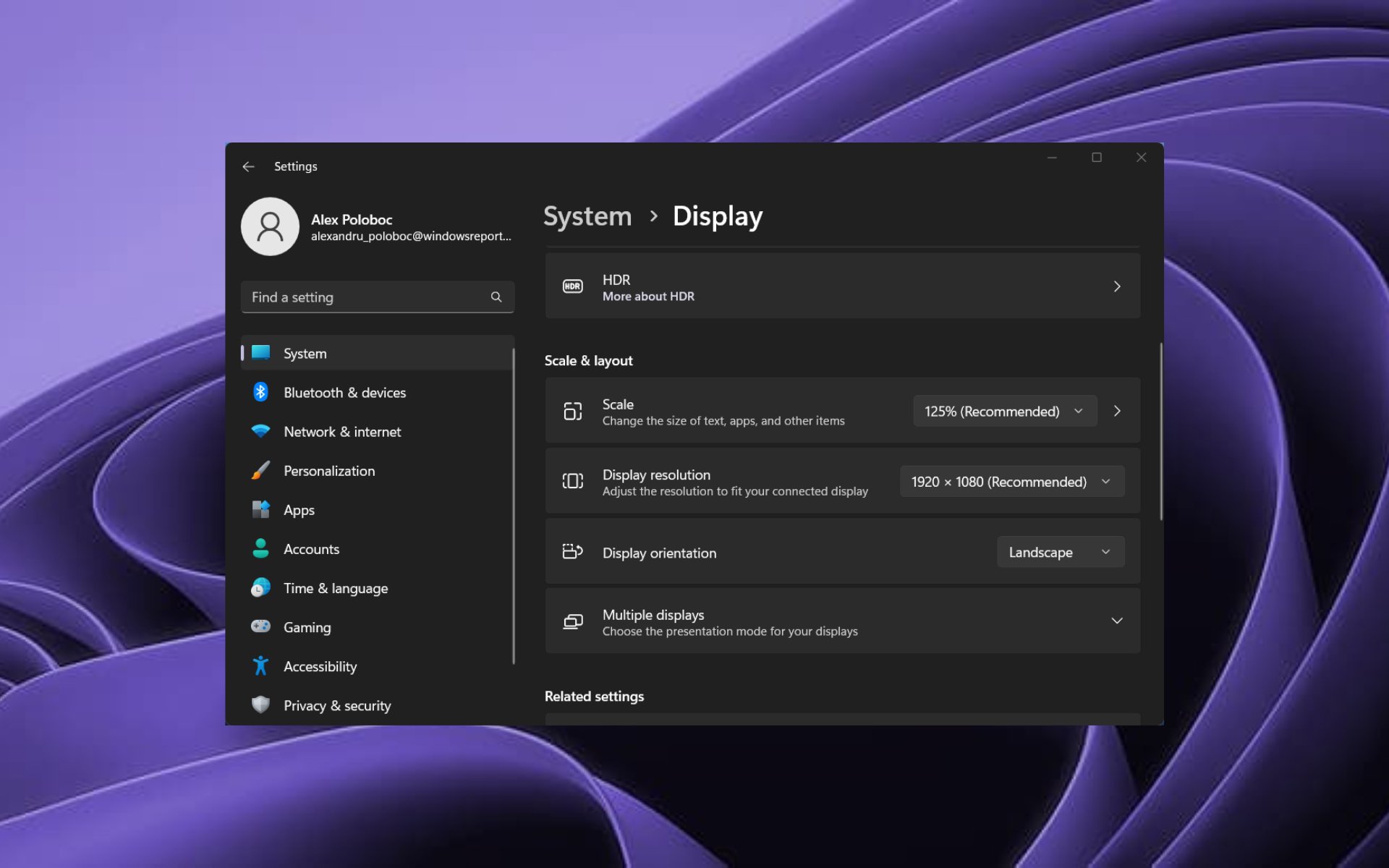1389x868 pixels.
Task: Select Time & language menu item
Action: (336, 588)
